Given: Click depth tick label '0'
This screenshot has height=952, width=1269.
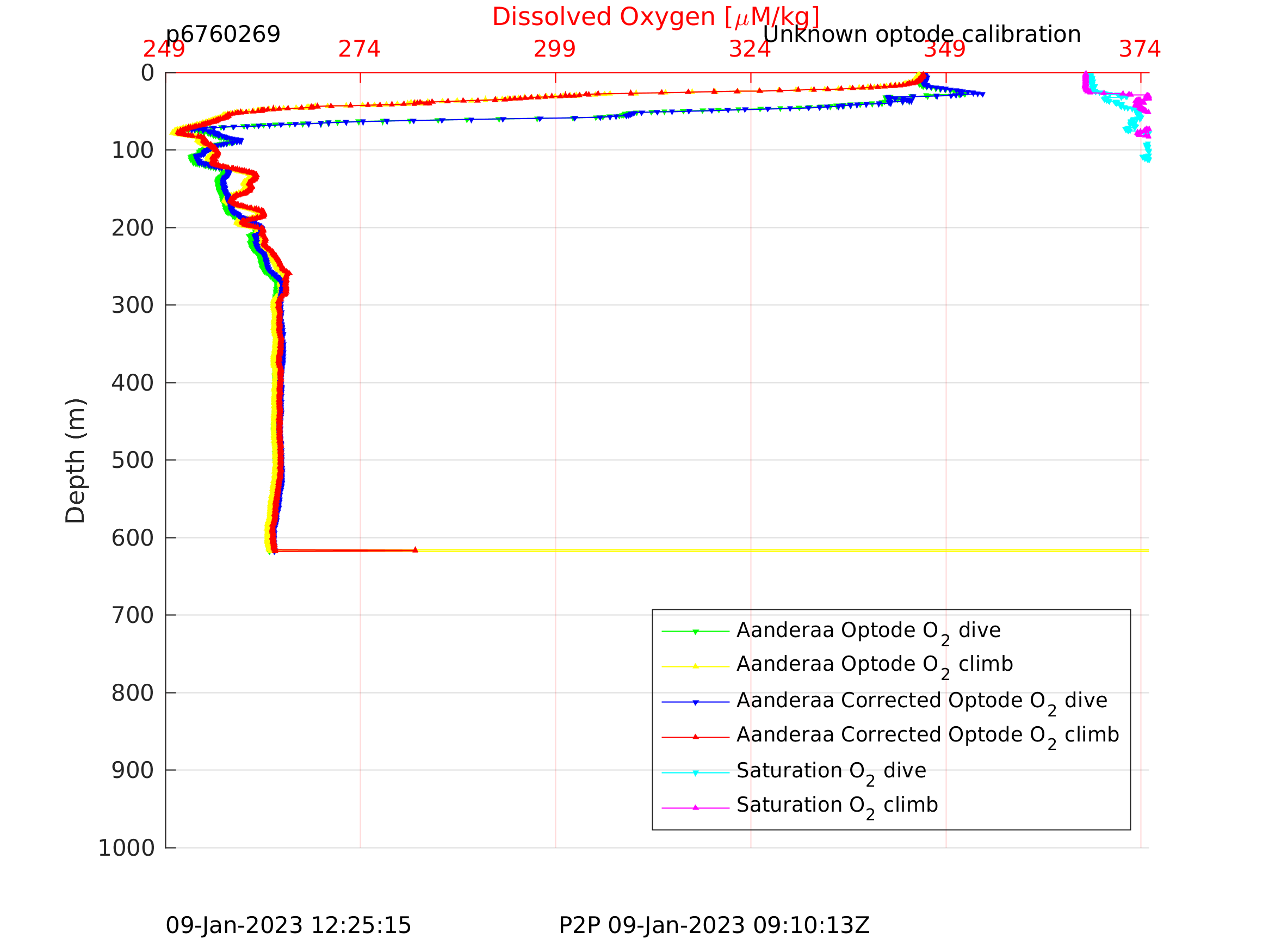Looking at the screenshot, I should [x=147, y=73].
